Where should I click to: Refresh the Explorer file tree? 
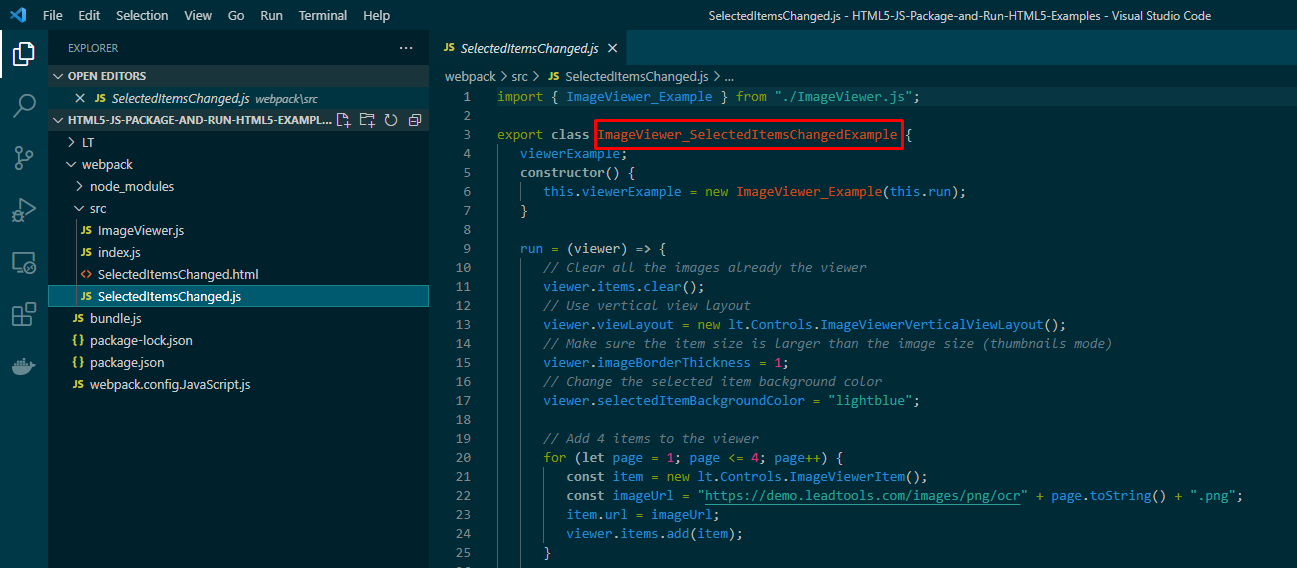[390, 120]
